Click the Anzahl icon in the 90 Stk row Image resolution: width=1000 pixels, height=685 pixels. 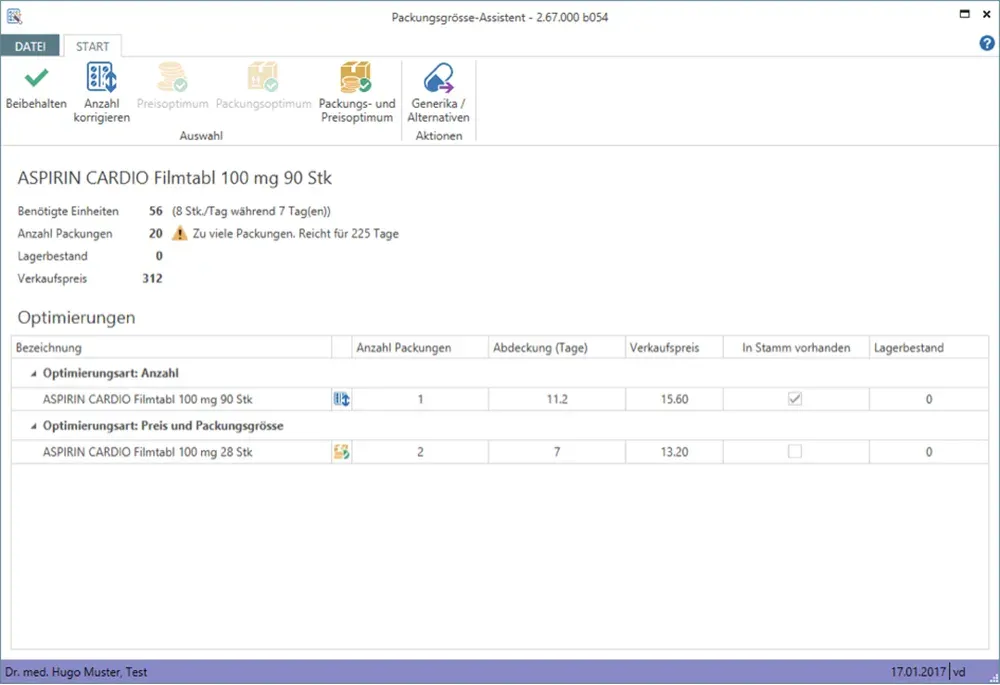(342, 399)
